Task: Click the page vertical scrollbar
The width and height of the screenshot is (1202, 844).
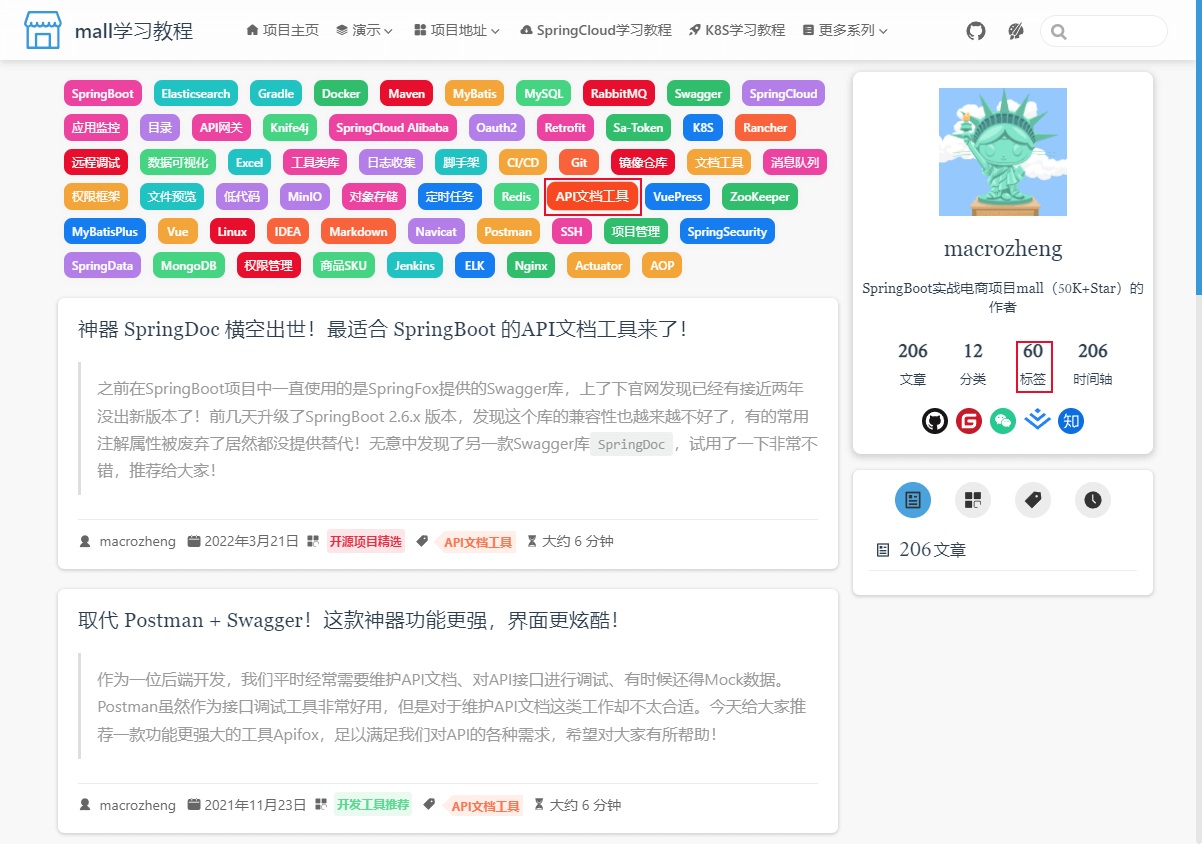Action: point(1199,148)
